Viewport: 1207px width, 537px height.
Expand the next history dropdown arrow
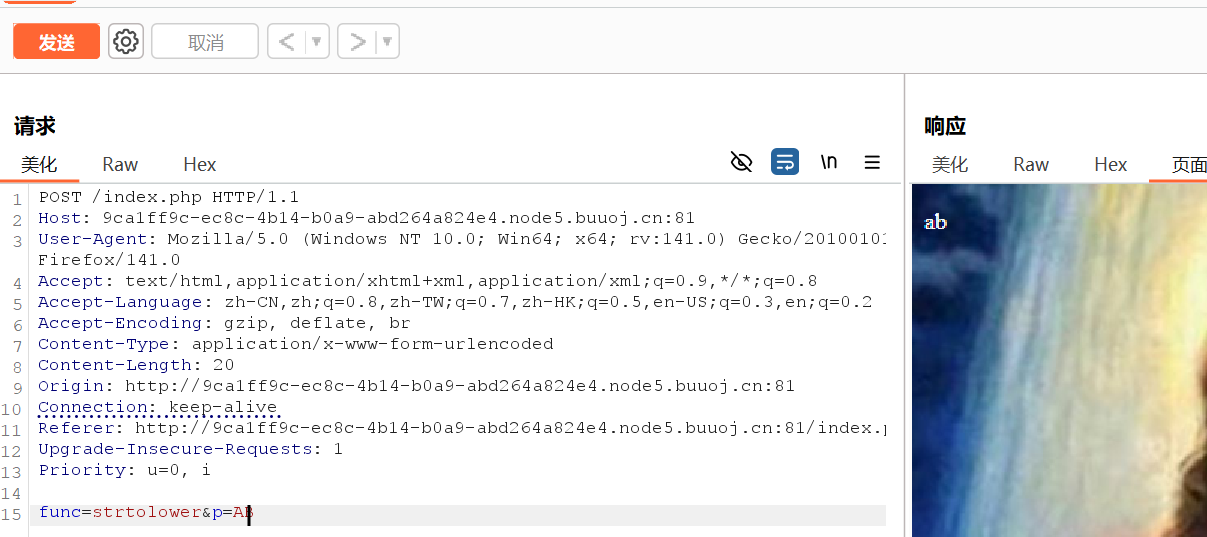coord(387,41)
